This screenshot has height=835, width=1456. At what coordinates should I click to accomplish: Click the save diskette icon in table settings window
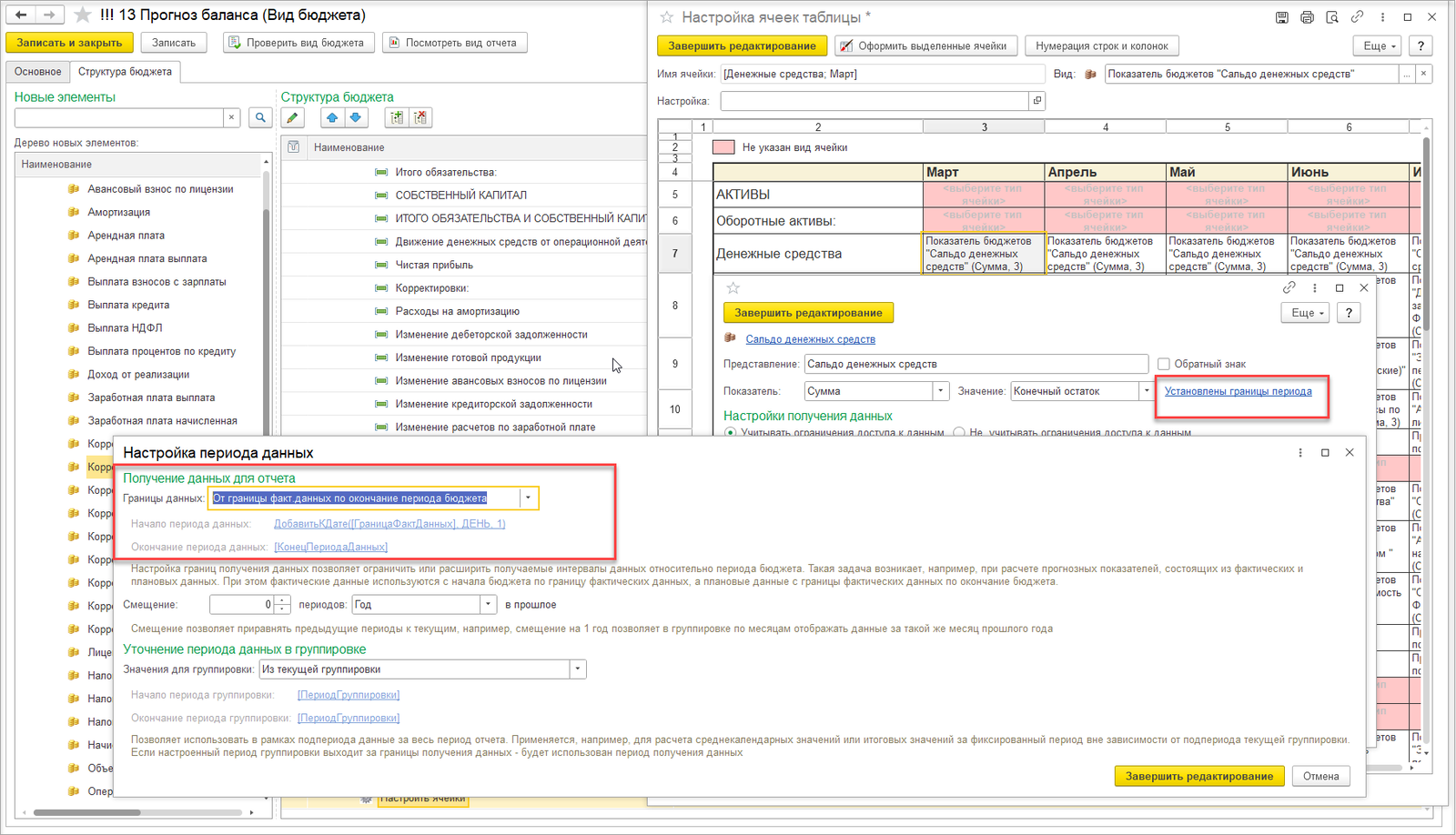click(1282, 17)
